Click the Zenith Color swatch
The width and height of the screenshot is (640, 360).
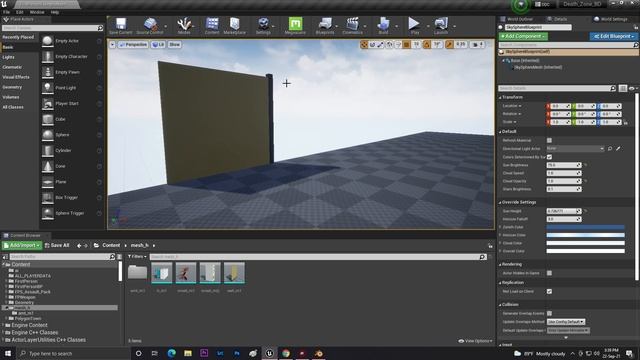click(585, 227)
